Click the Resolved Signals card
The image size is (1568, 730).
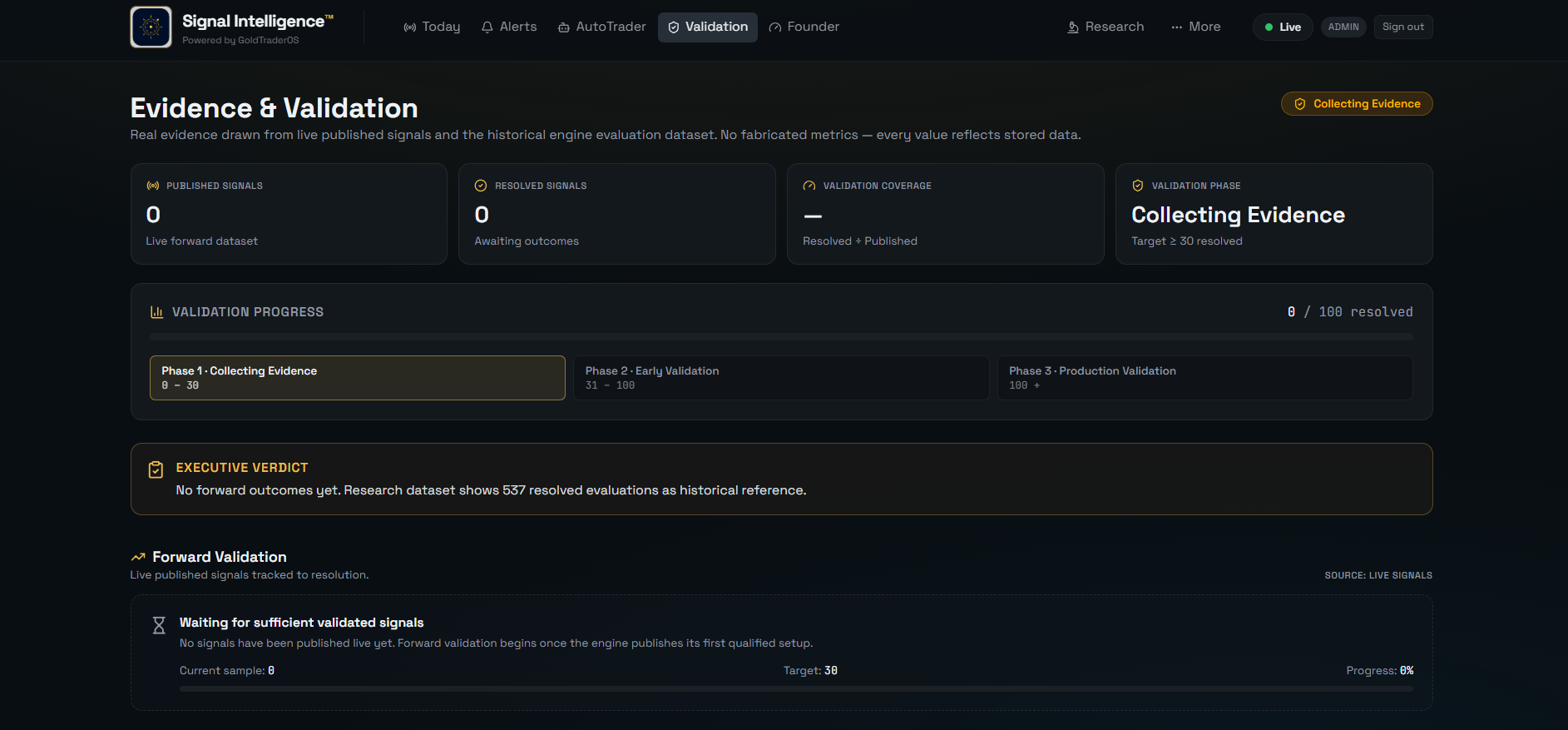[617, 214]
